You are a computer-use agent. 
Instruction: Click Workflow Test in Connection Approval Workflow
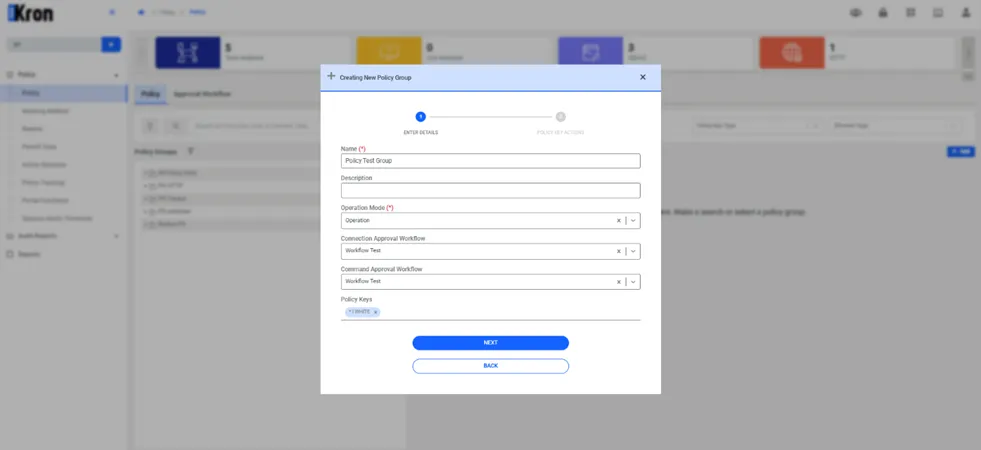363,251
